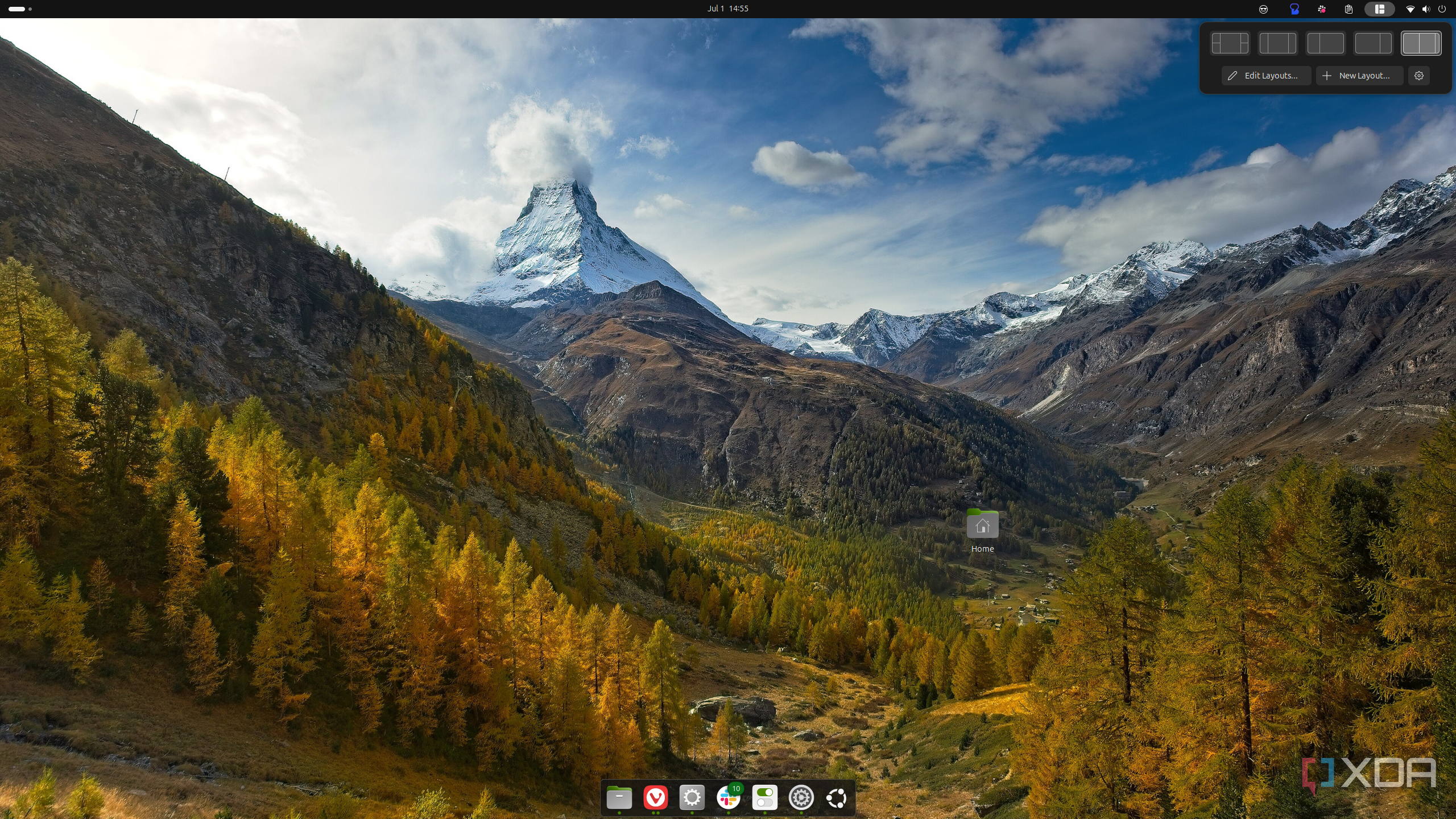
Task: Click the sunglasses face icon in top bar
Action: [x=1263, y=9]
